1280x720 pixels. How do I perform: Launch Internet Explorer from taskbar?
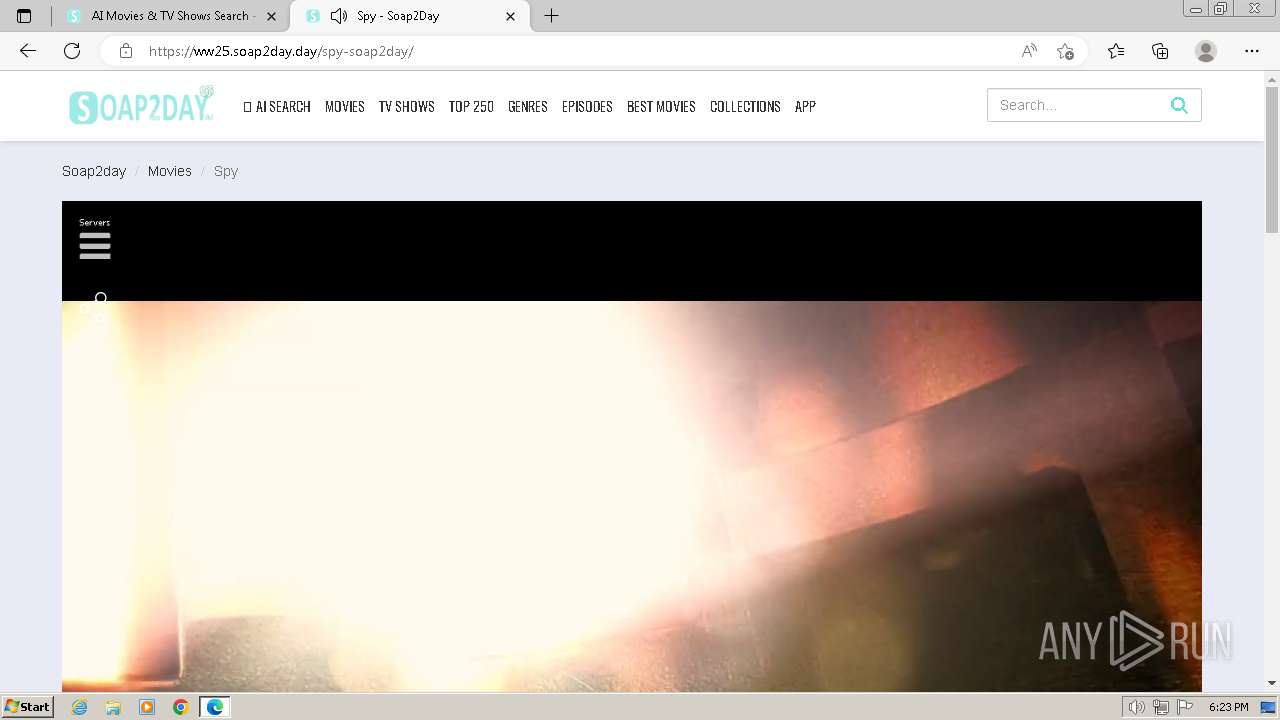coord(80,707)
